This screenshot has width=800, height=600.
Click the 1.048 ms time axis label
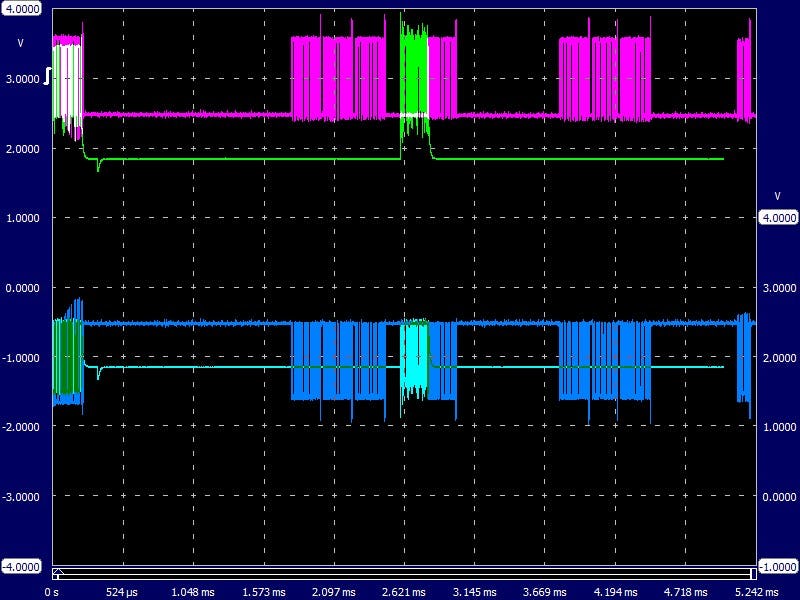194,592
